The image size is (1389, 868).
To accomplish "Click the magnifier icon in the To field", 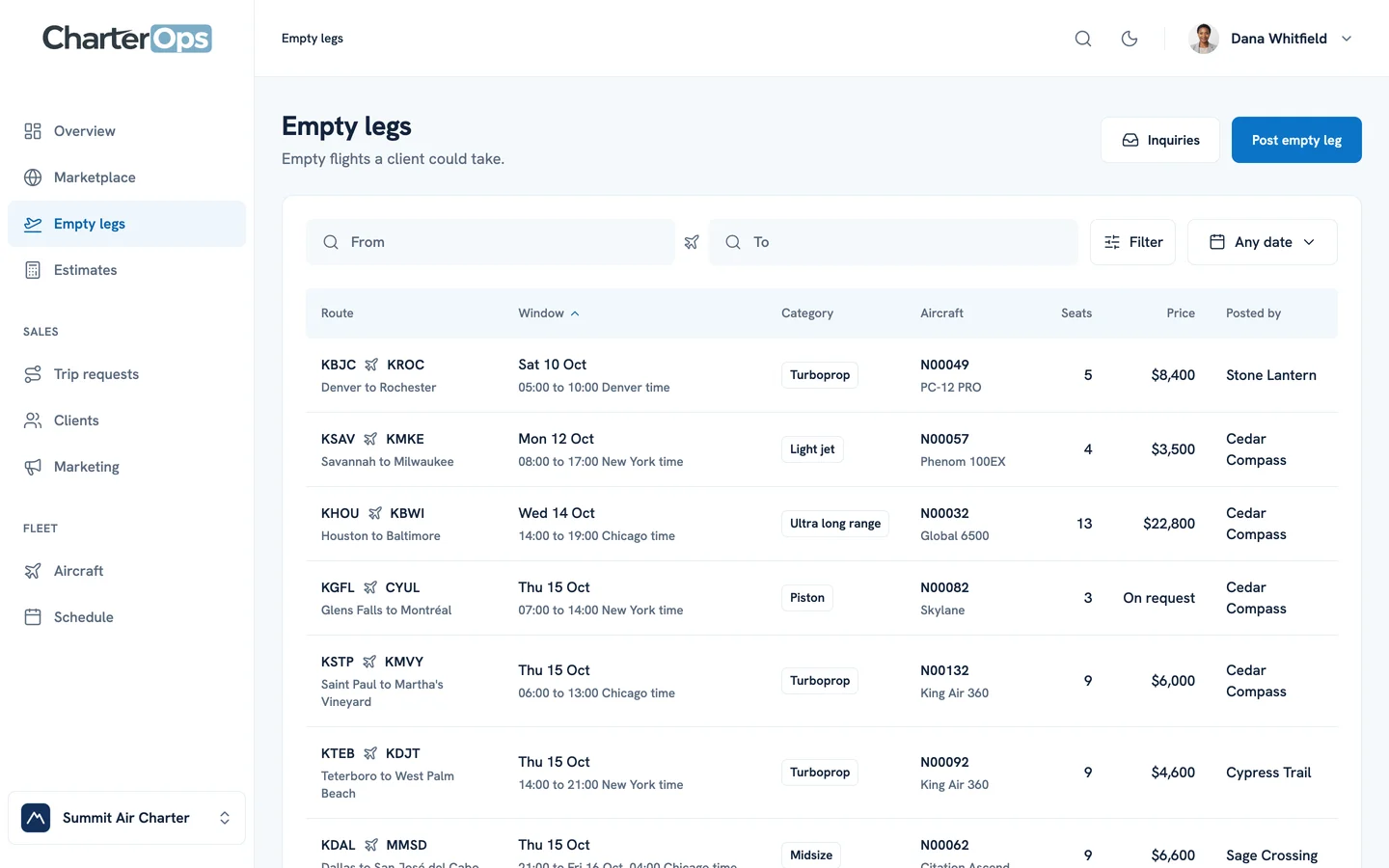I will tap(733, 242).
